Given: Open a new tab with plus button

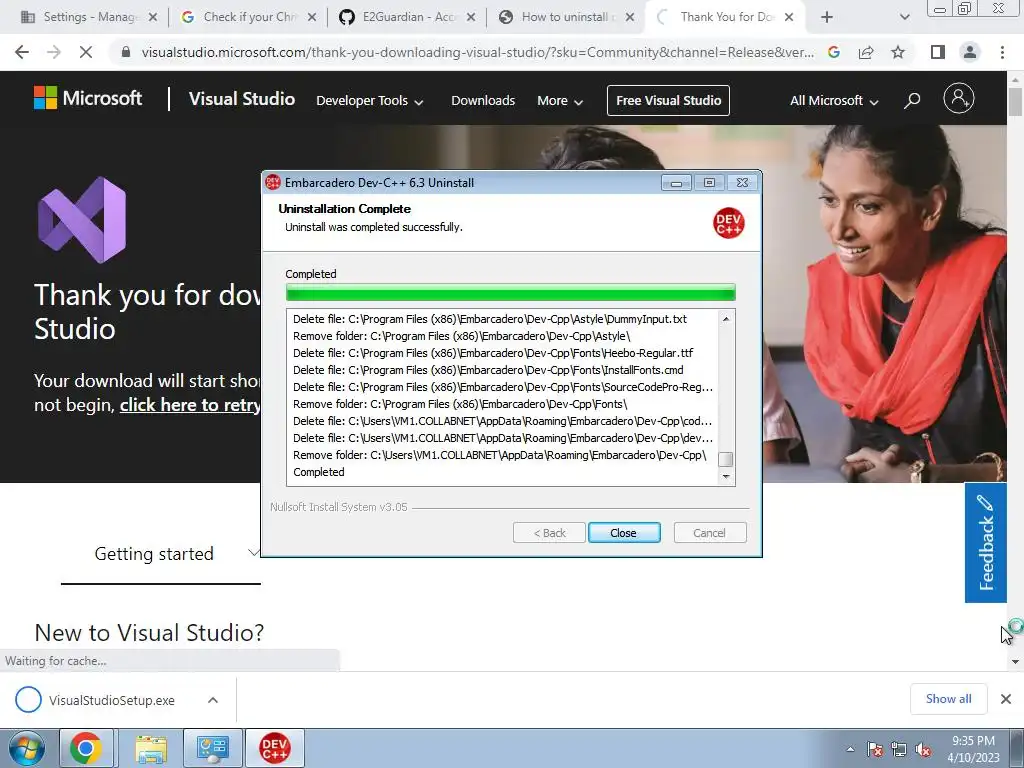Looking at the screenshot, I should click(827, 17).
